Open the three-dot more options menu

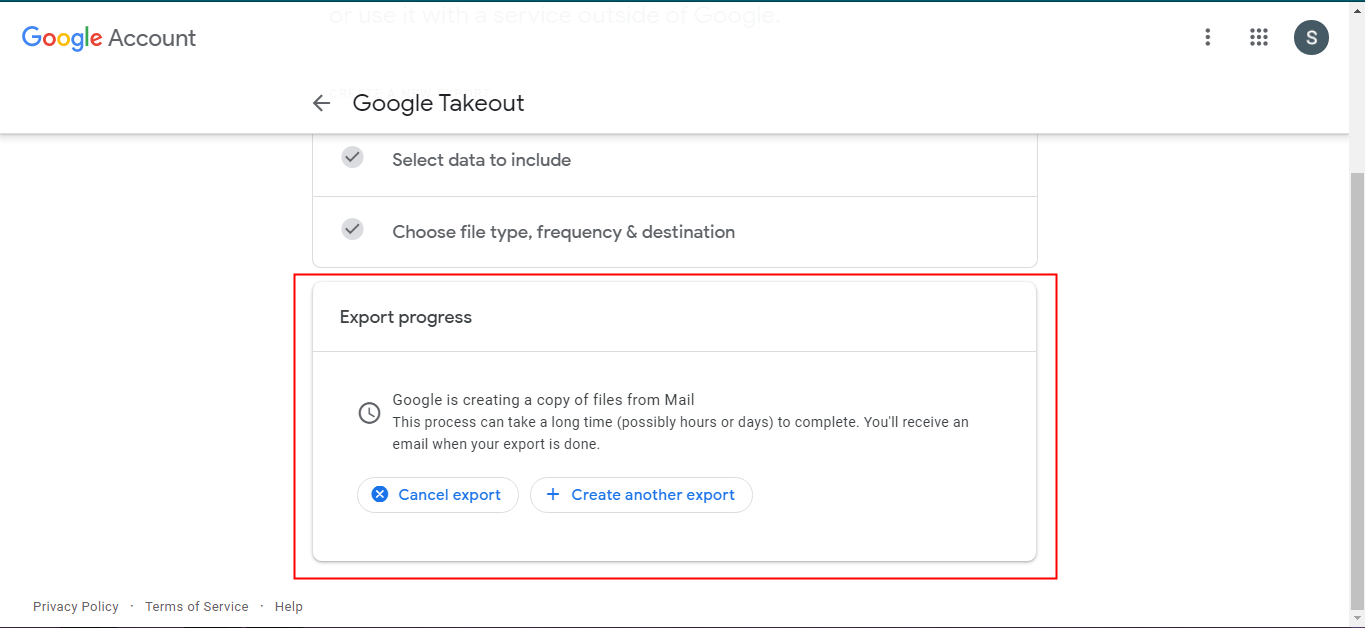[x=1208, y=38]
